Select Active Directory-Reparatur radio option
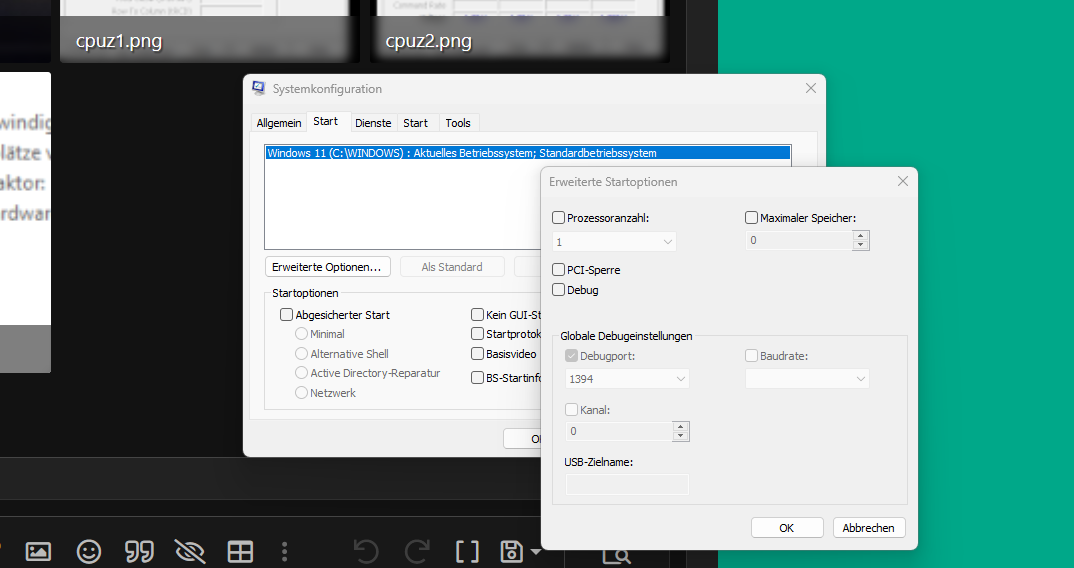Screen dimensions: 1074x568 (301, 373)
